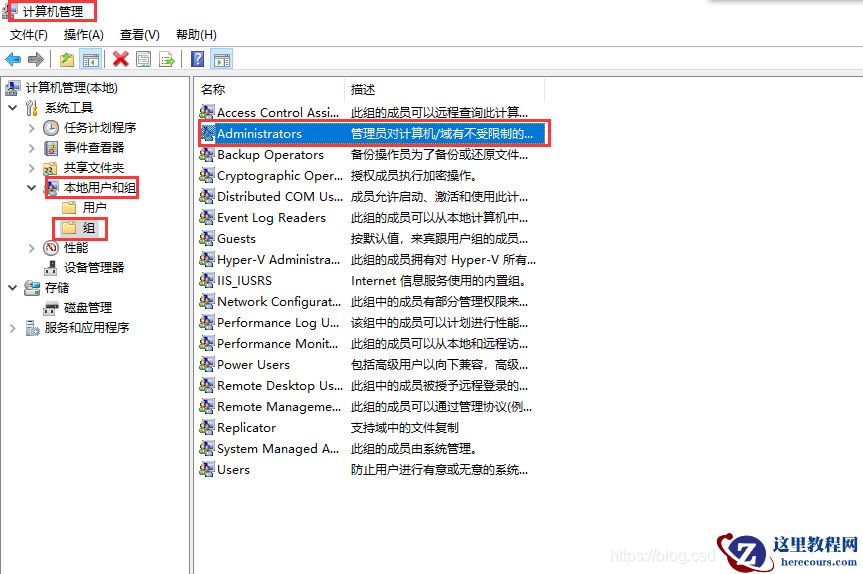The width and height of the screenshot is (863, 574).
Task: Click the Administrators group icon
Action: pyautogui.click(x=207, y=134)
